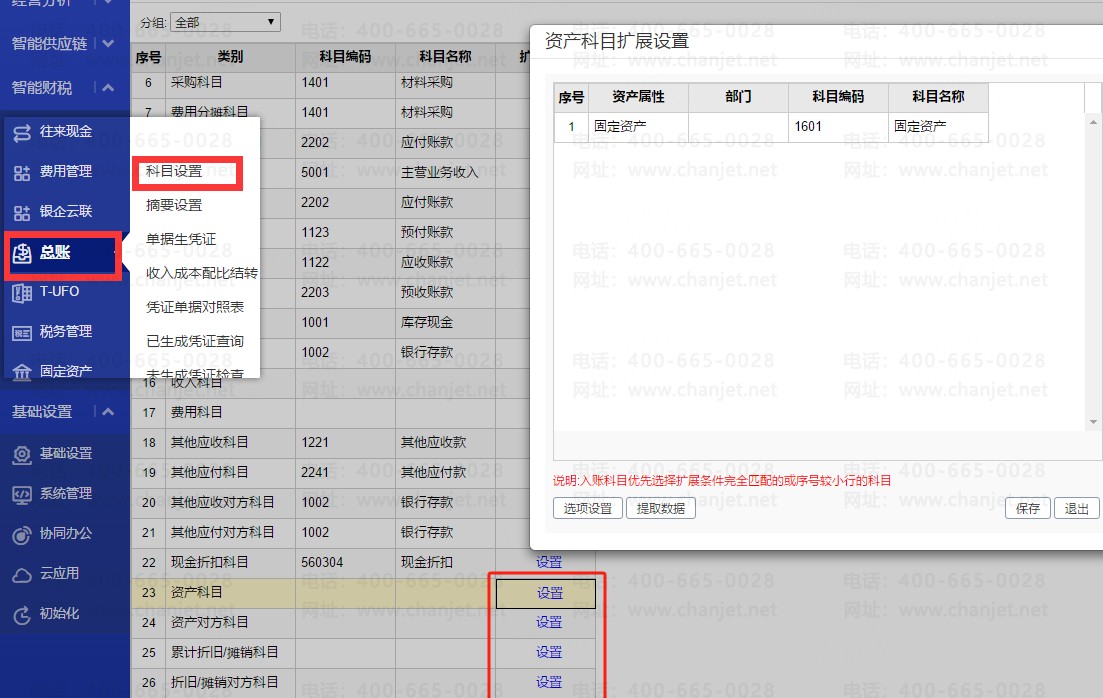The height and width of the screenshot is (698, 1103).
Task: Choose 凭证单据对照表 from the submenu
Action: [195, 307]
